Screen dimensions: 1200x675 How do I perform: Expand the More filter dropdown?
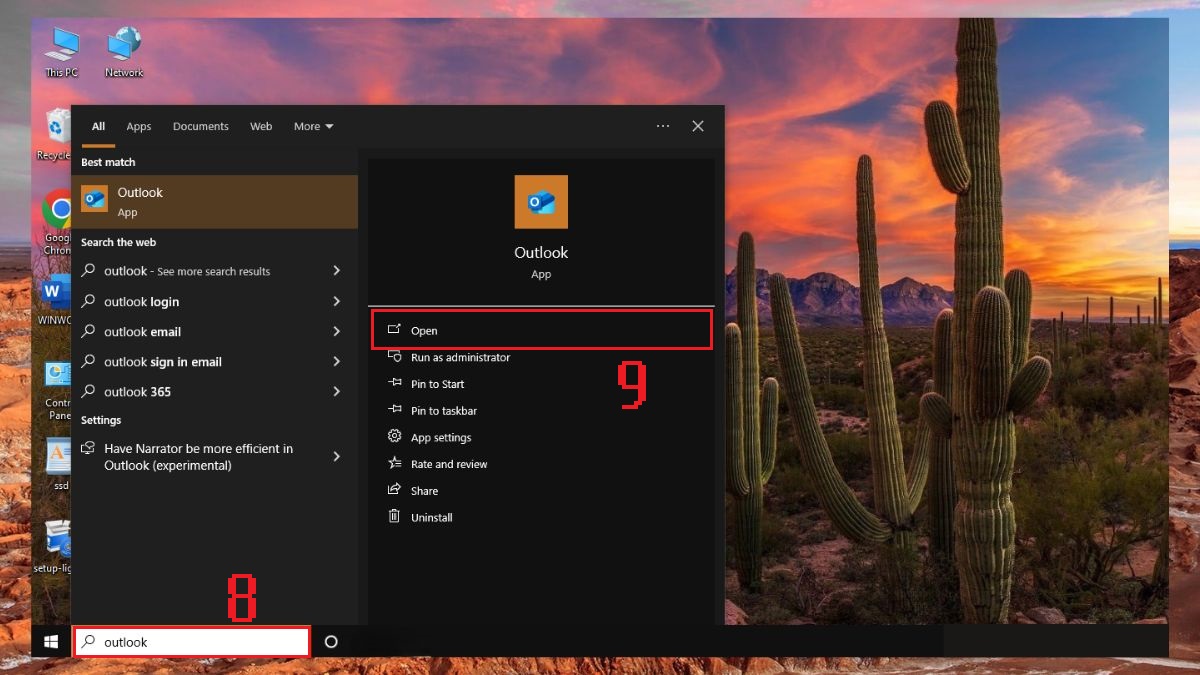point(314,126)
